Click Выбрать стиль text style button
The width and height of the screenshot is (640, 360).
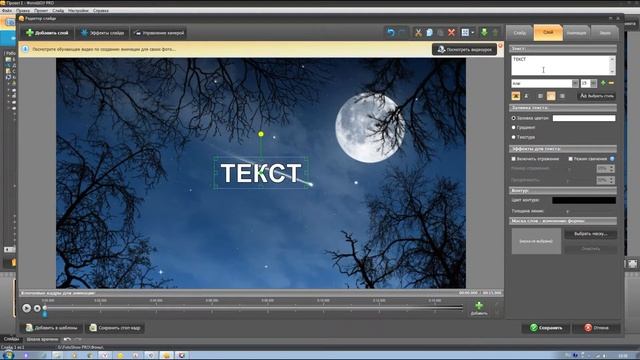597,96
